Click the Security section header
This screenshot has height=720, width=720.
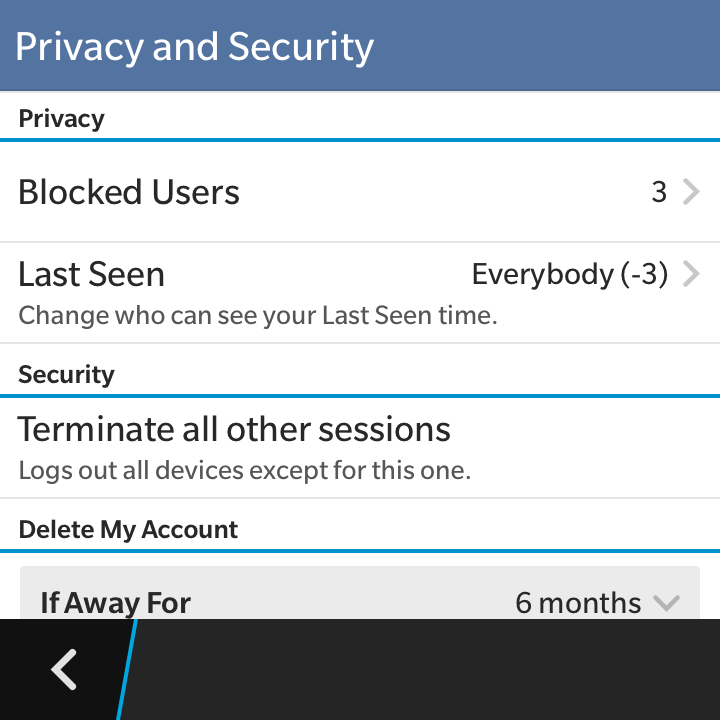(67, 375)
